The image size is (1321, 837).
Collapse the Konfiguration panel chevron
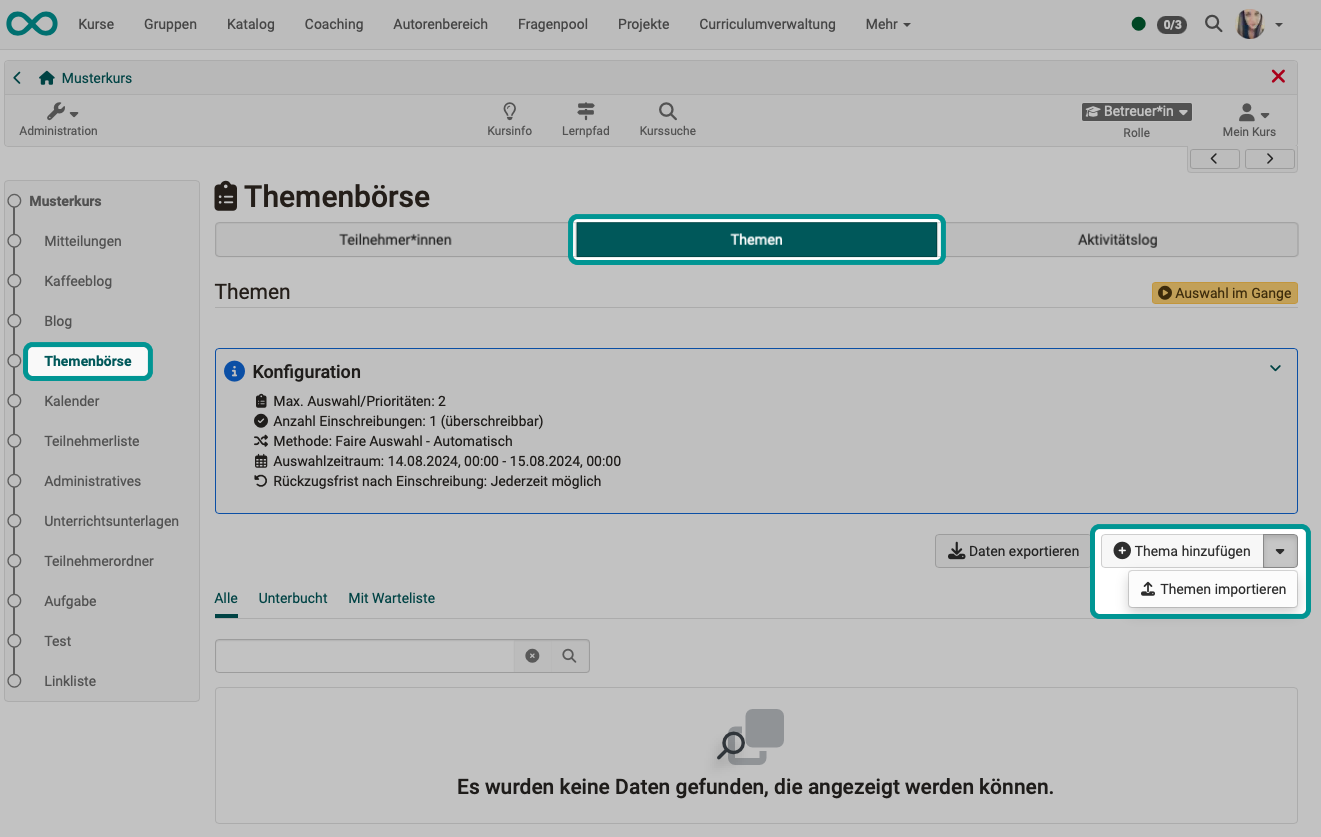pyautogui.click(x=1275, y=368)
